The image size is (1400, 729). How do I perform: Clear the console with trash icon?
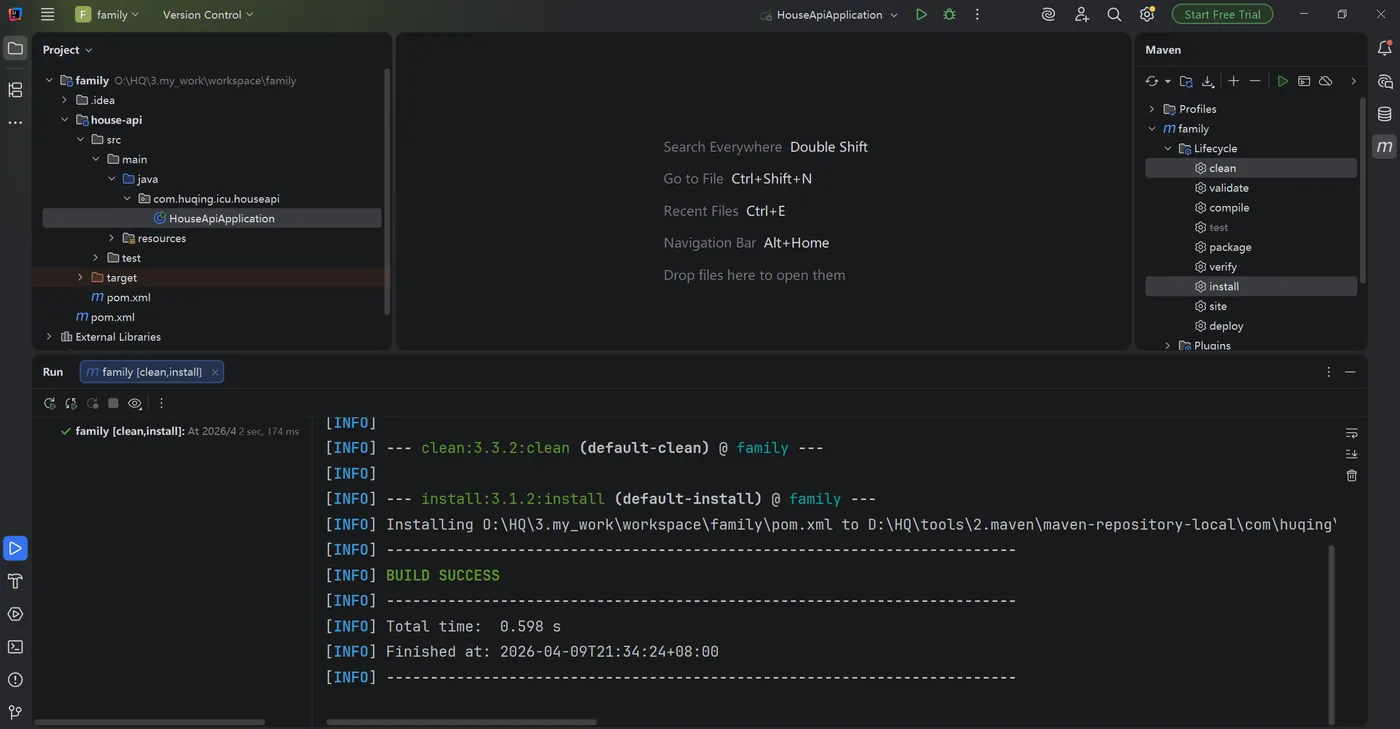1351,476
